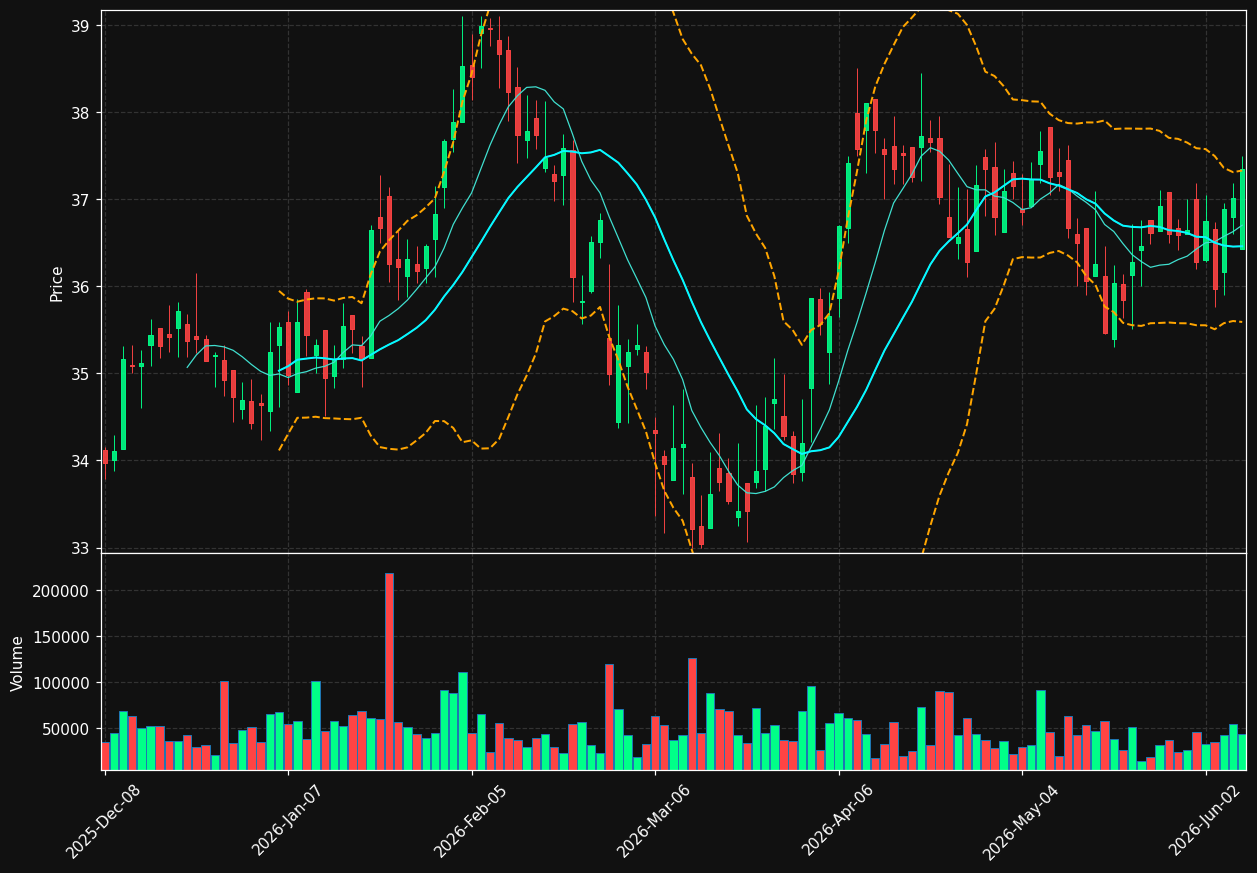Click the 38 price axis label
This screenshot has height=873, width=1257.
(x=82, y=113)
